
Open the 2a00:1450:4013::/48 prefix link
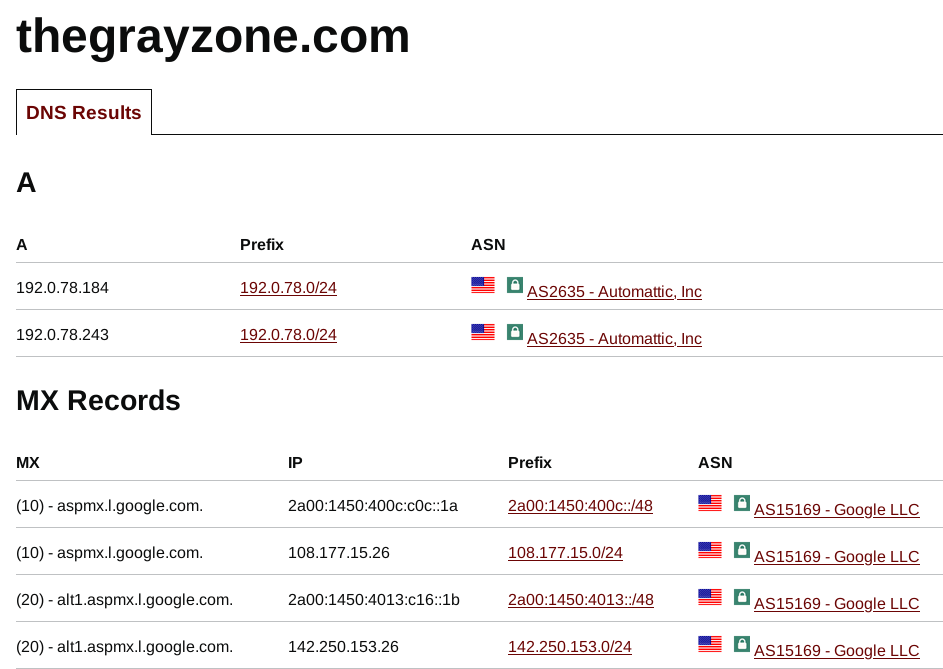coord(580,600)
